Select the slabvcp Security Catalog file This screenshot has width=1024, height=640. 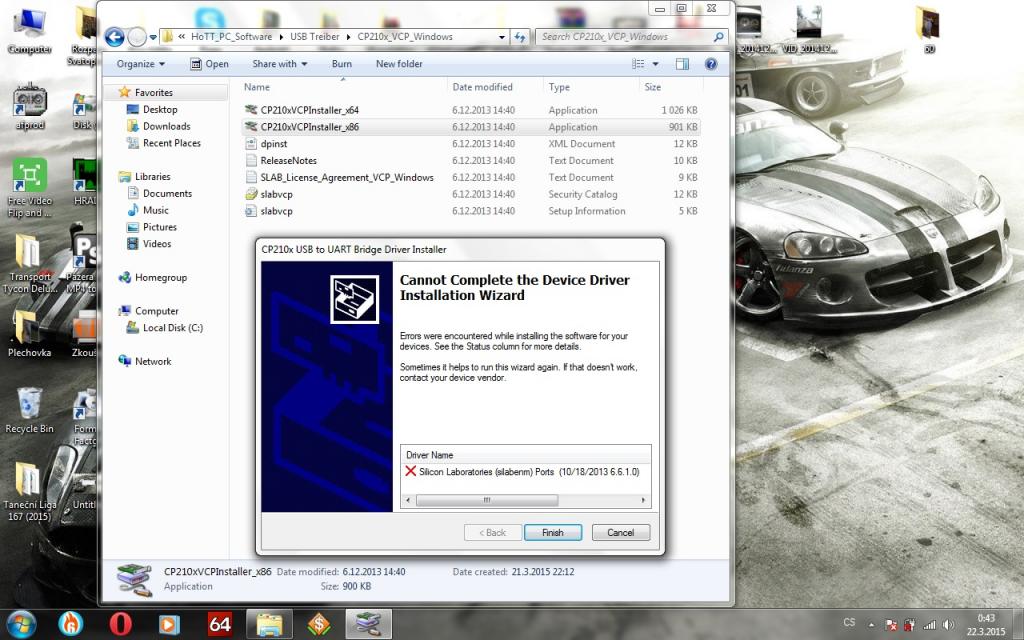(x=276, y=194)
